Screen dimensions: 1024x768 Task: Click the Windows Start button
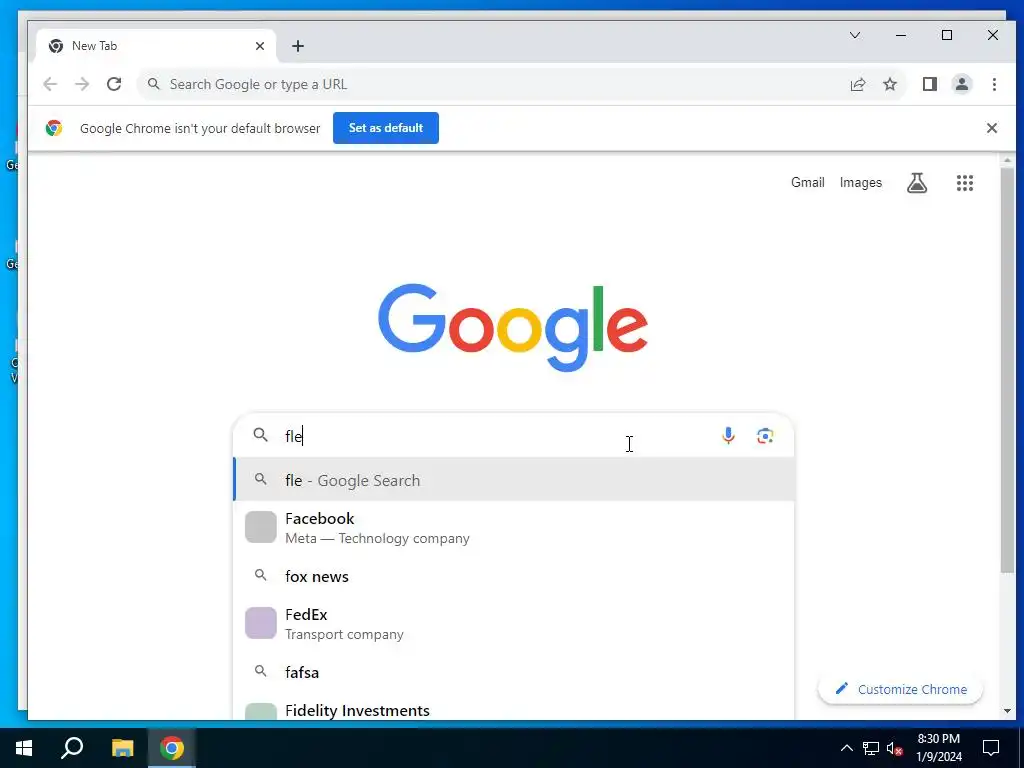24,748
